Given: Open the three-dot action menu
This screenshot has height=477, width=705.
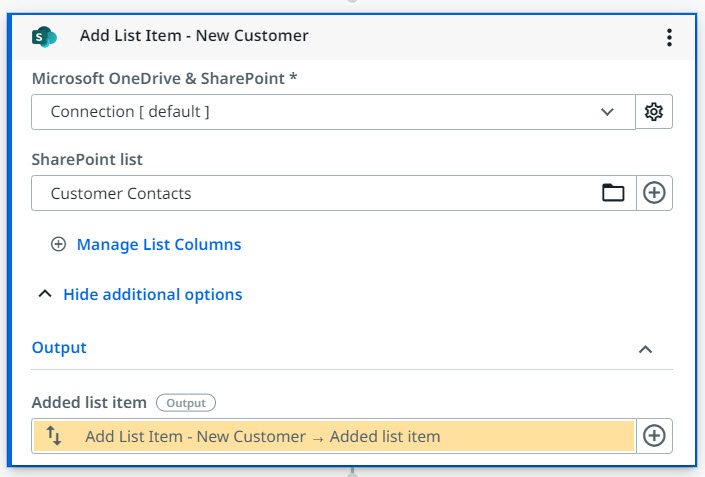Looking at the screenshot, I should [669, 37].
